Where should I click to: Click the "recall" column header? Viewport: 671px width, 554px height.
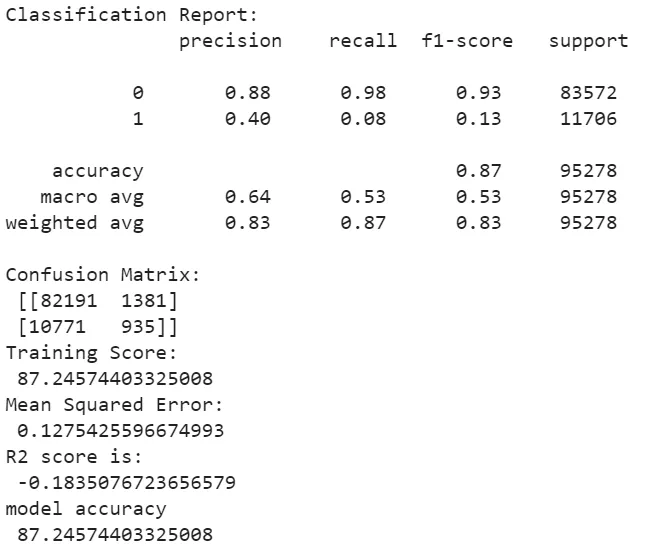tap(363, 41)
